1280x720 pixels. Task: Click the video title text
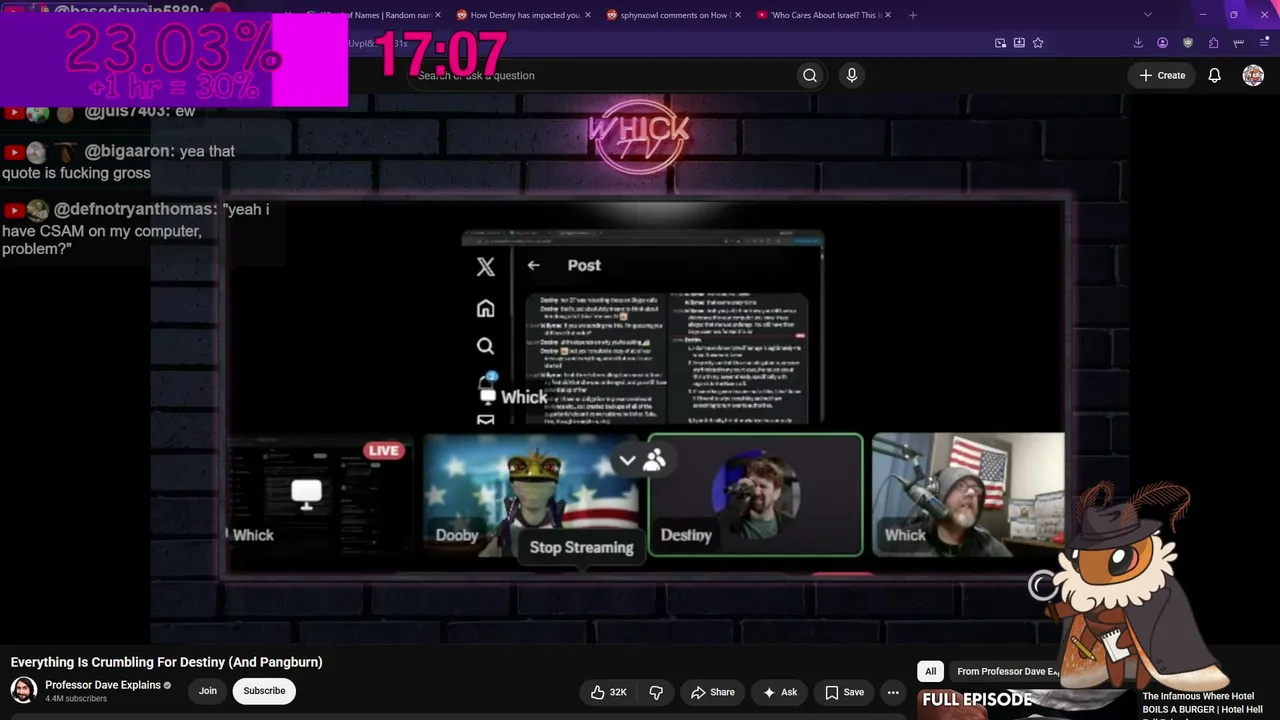pyautogui.click(x=167, y=662)
